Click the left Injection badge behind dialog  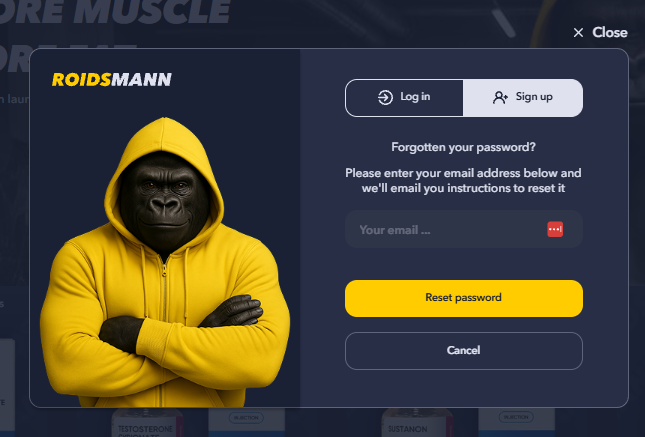[x=246, y=418]
